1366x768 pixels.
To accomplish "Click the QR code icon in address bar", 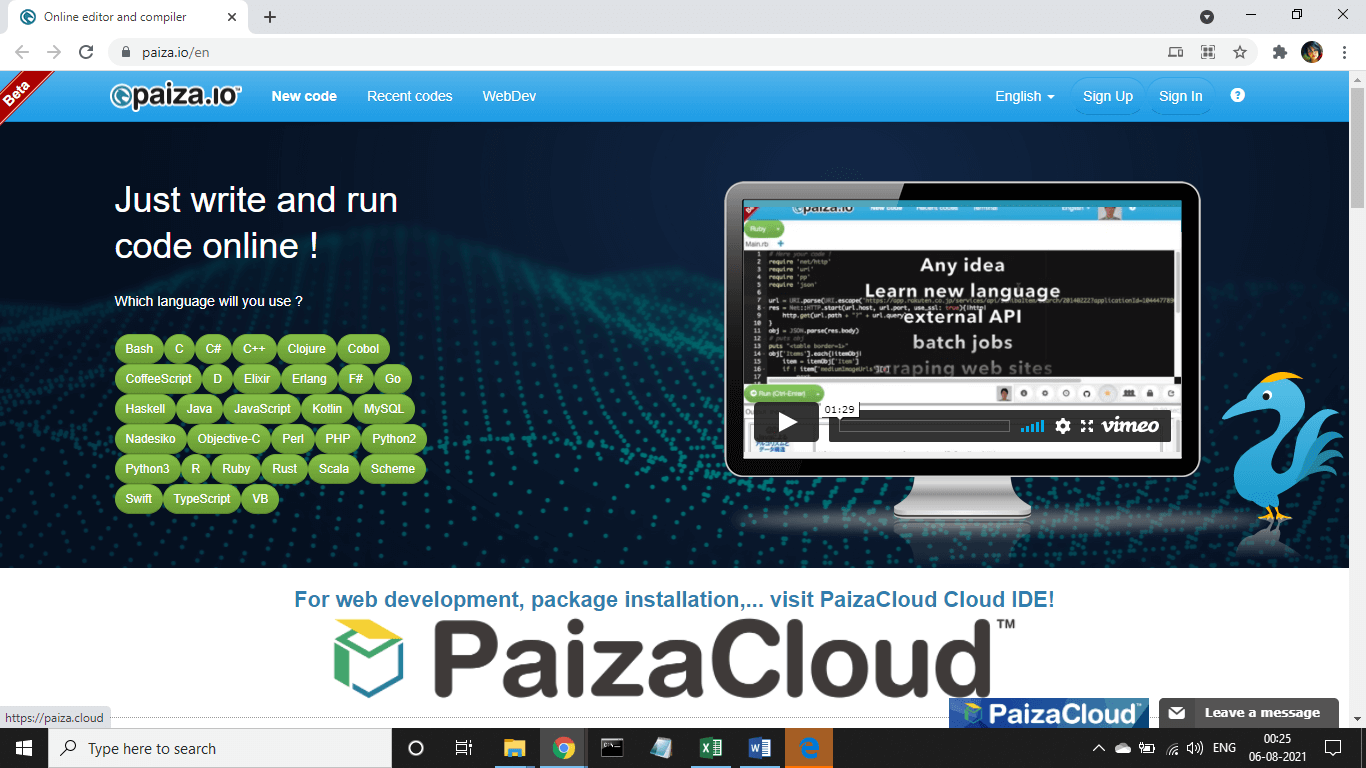I will coord(1208,52).
